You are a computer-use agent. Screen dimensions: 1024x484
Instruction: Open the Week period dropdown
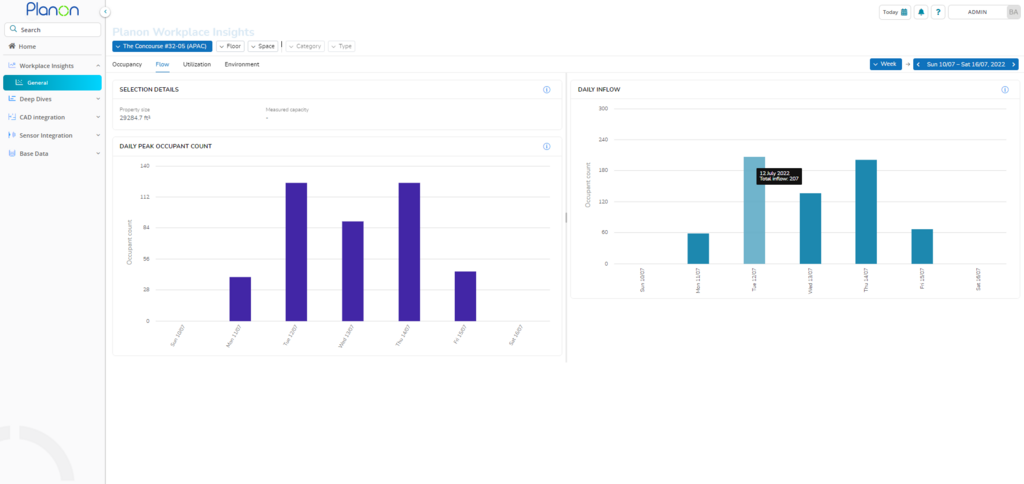[x=886, y=64]
